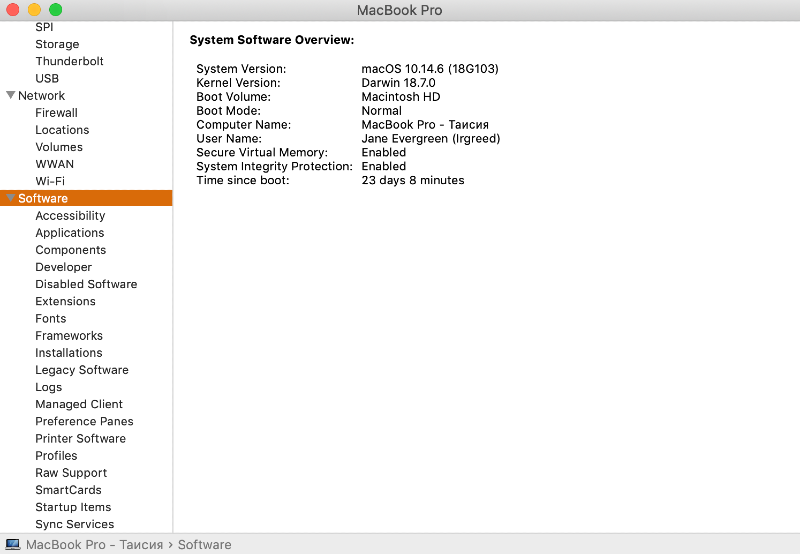Click the 'Macintosh HD' boot volume value
The width and height of the screenshot is (800, 554).
point(401,97)
